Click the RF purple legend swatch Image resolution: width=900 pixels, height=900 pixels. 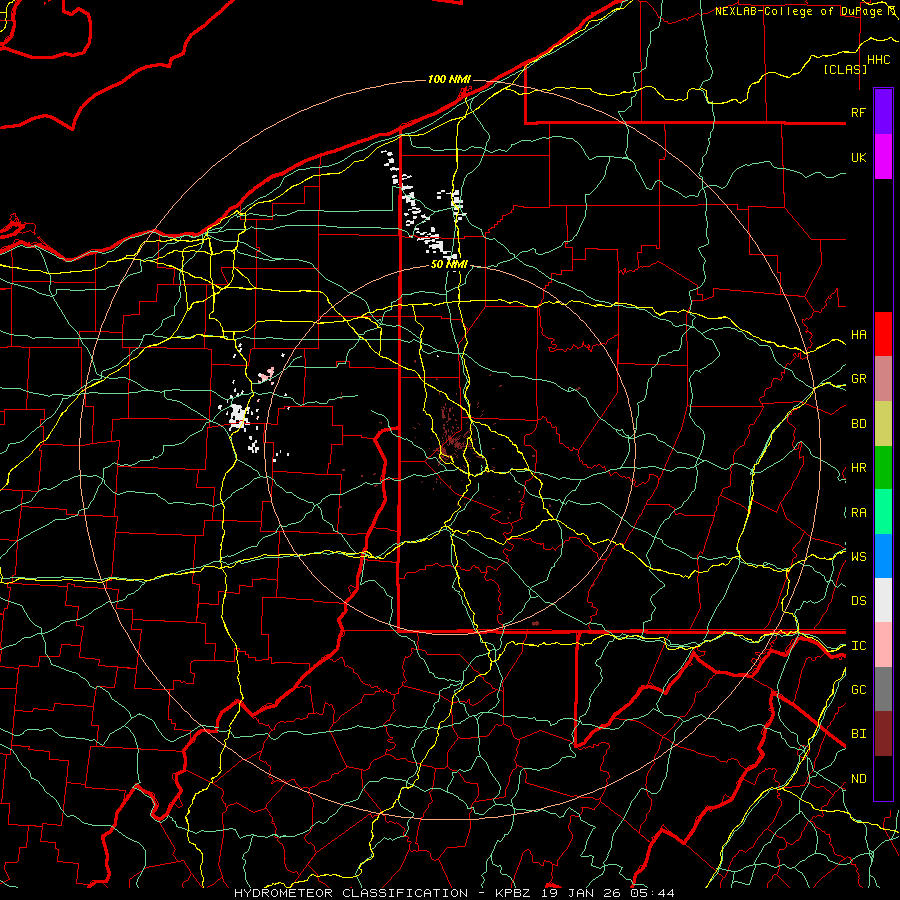883,111
